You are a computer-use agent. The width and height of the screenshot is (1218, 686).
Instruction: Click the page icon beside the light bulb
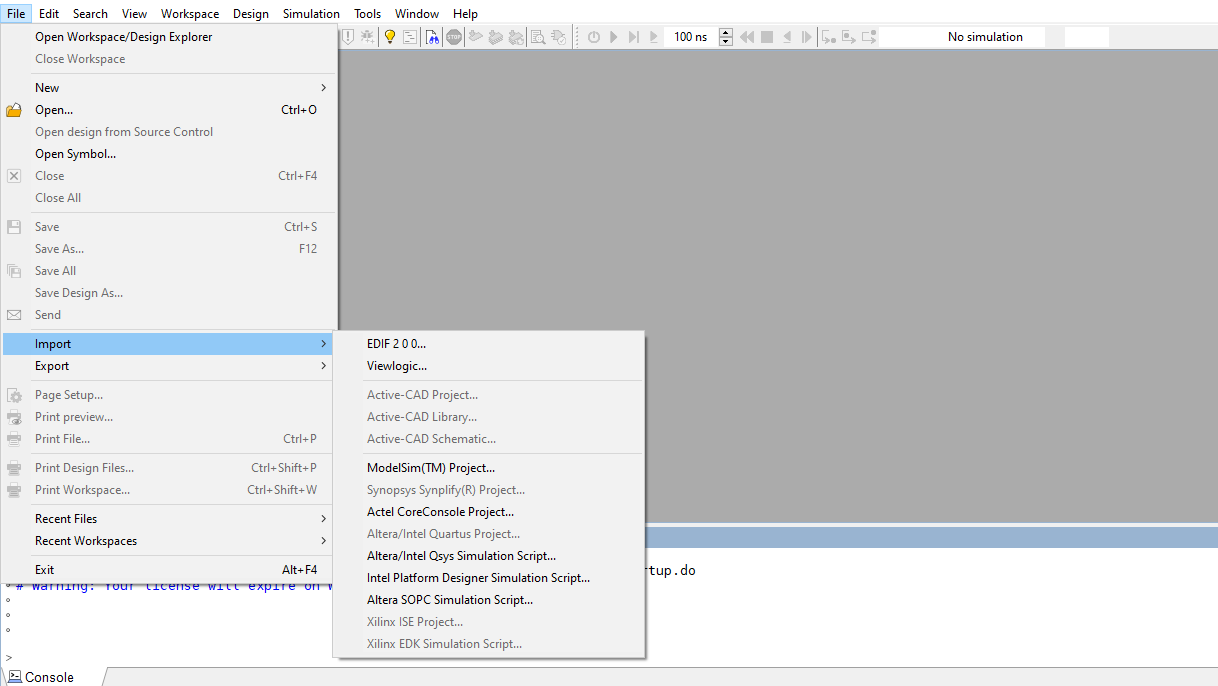(x=410, y=37)
